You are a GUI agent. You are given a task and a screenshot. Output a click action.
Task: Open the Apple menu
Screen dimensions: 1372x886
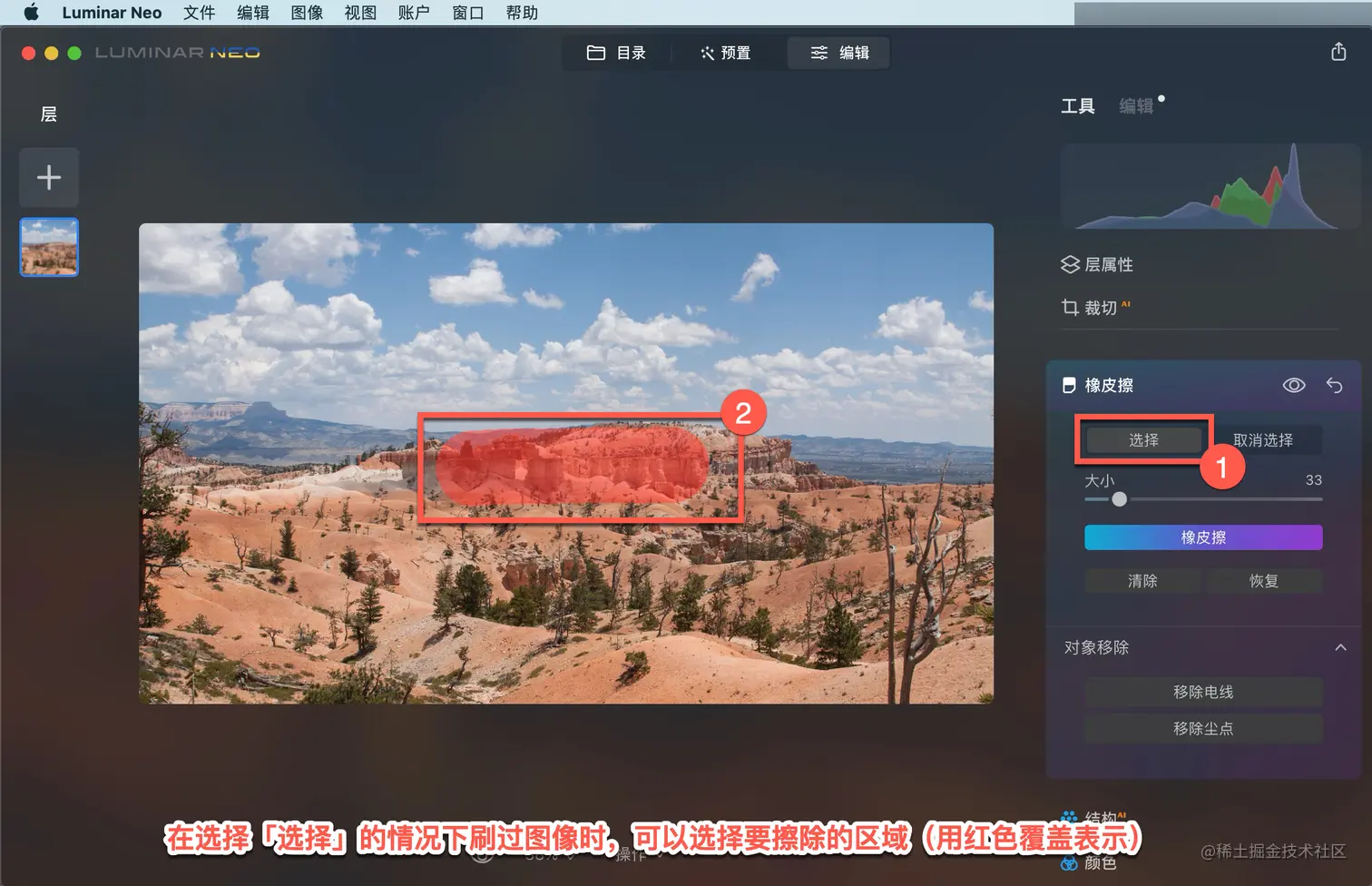(x=31, y=13)
